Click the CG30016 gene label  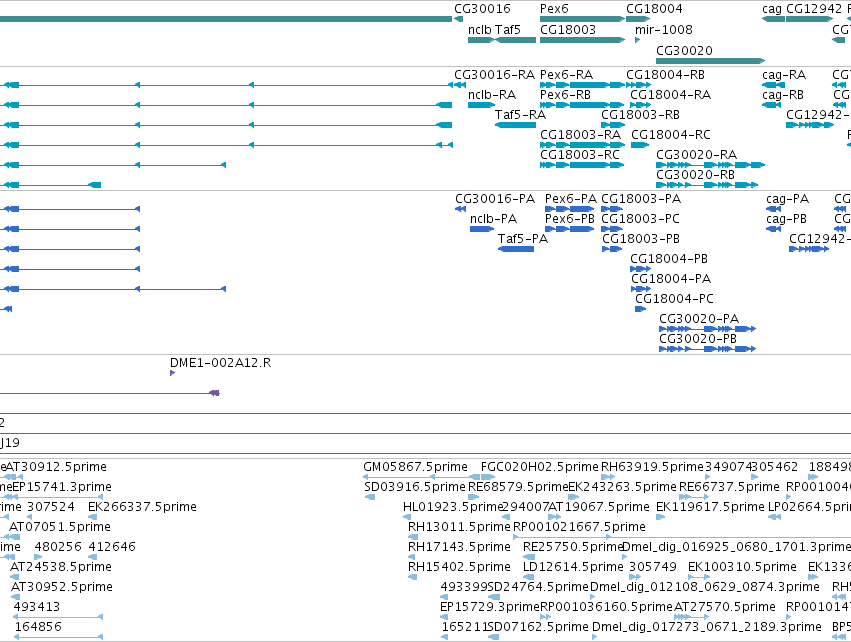(x=482, y=9)
